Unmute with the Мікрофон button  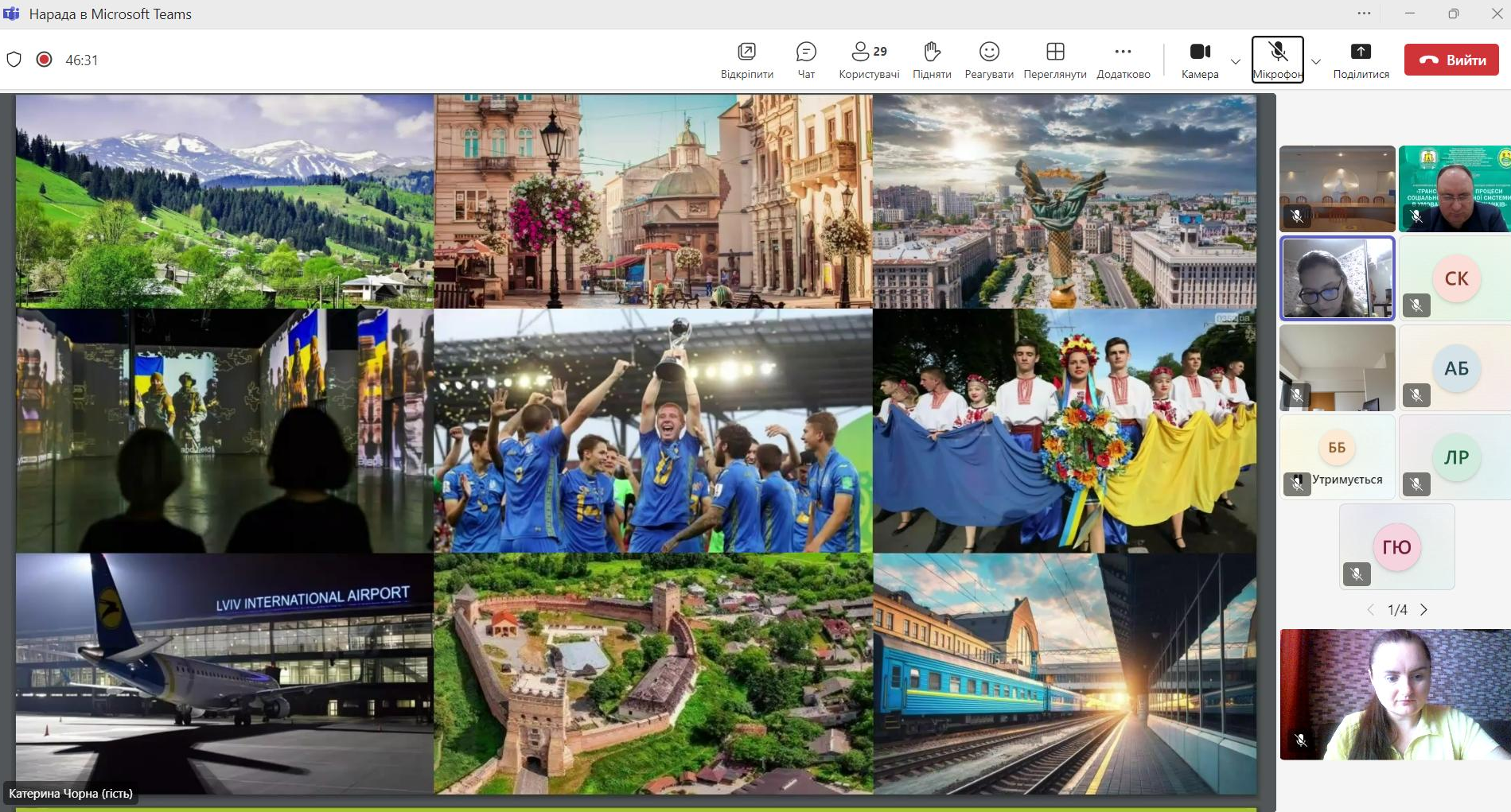tap(1278, 60)
